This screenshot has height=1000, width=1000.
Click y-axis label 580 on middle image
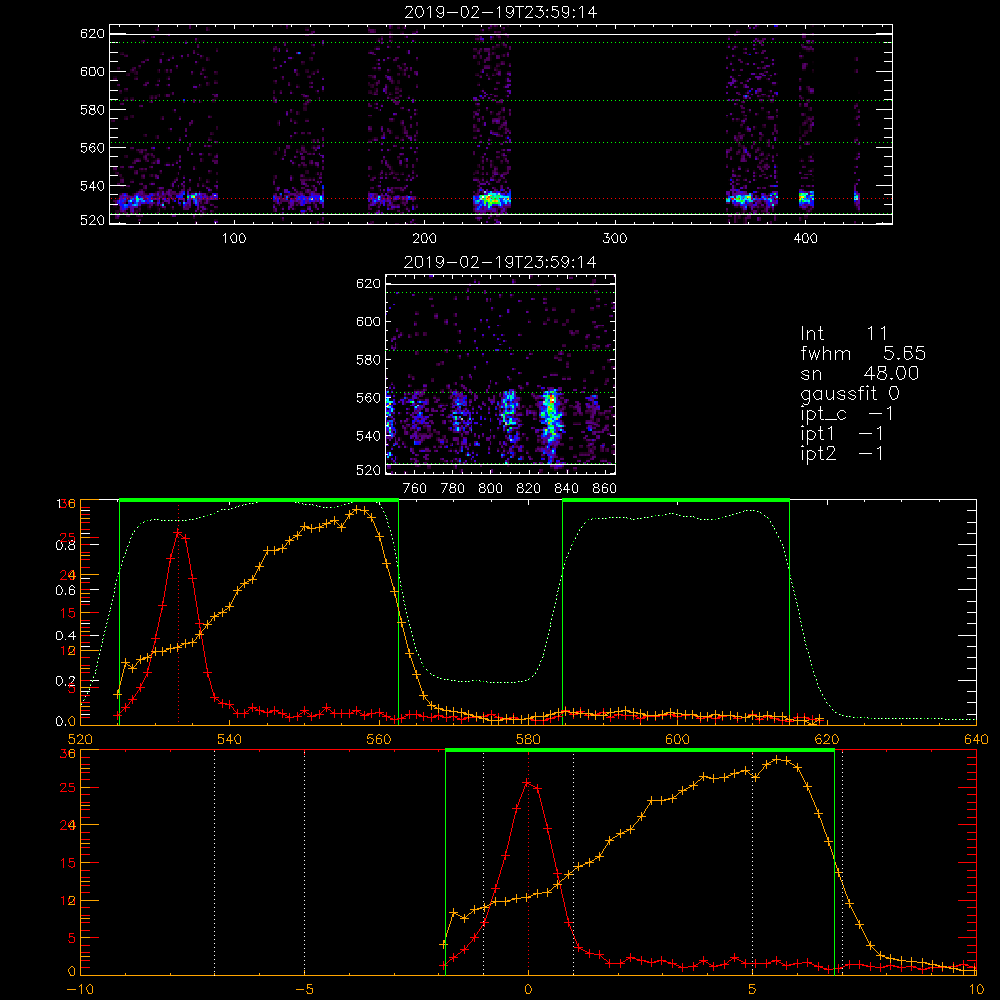coord(368,360)
